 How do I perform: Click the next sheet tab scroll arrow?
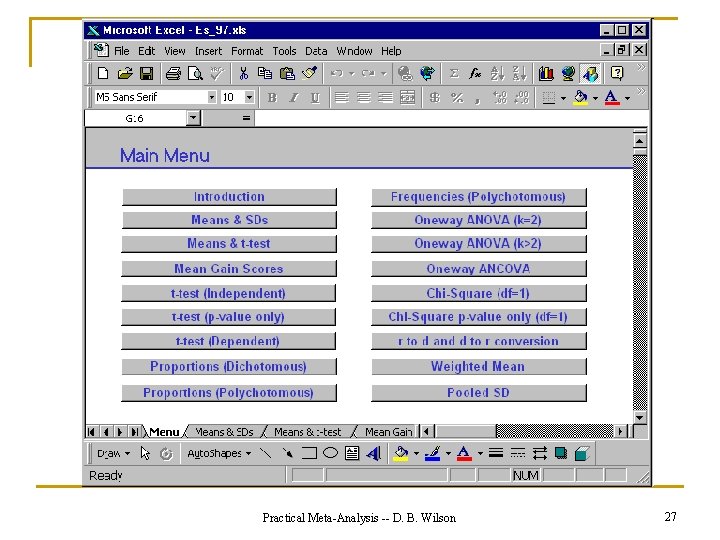pos(120,432)
